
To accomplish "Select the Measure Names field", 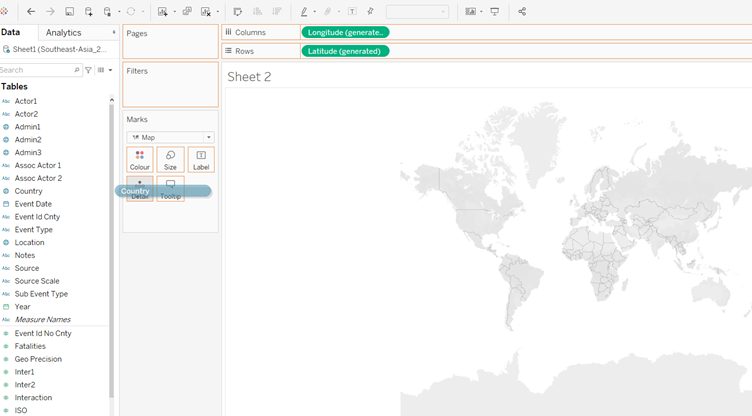I will 43,320.
